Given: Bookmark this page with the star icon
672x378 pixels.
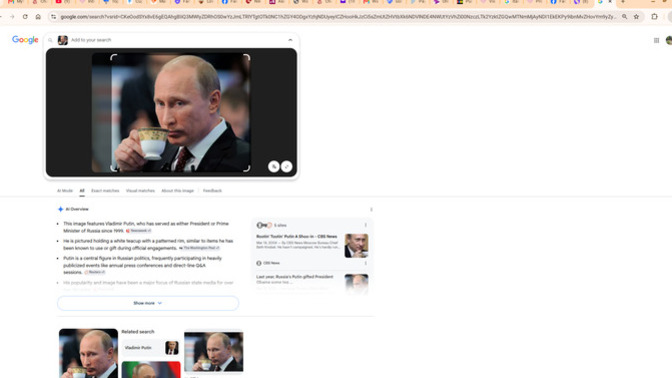Looking at the screenshot, I should pos(636,17).
